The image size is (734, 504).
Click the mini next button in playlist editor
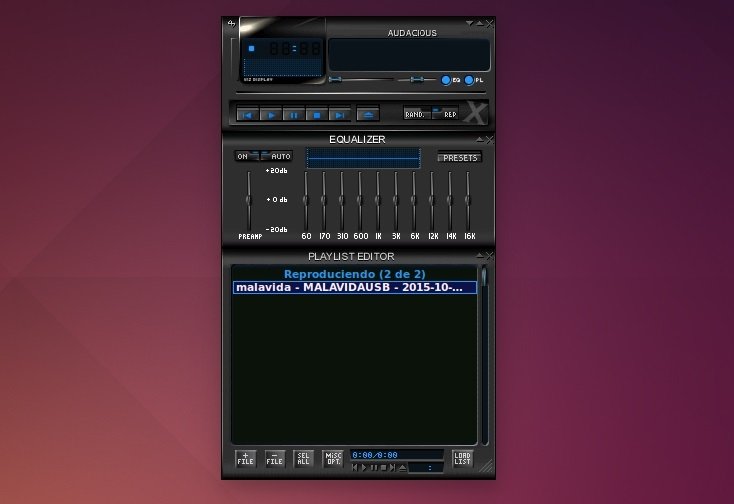pos(392,467)
